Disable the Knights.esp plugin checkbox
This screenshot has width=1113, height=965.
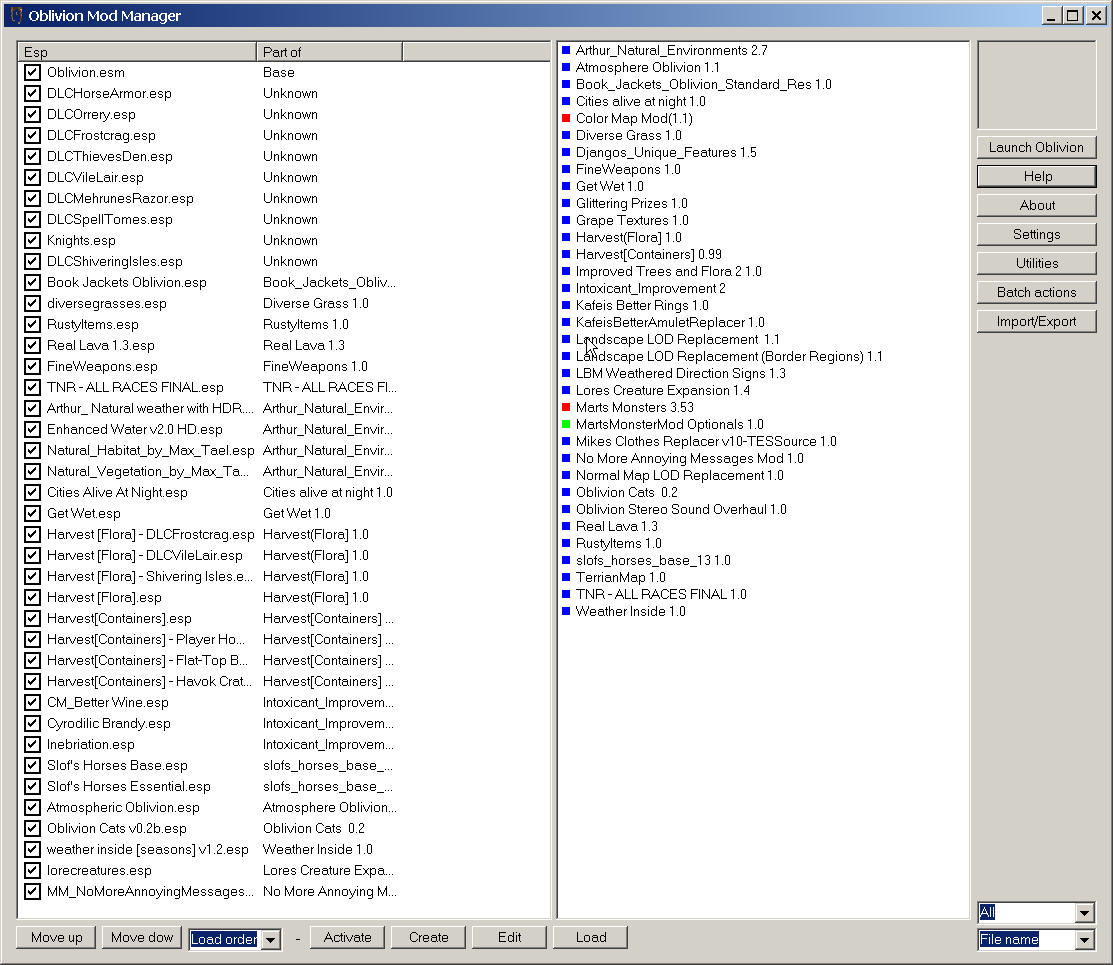(x=32, y=240)
